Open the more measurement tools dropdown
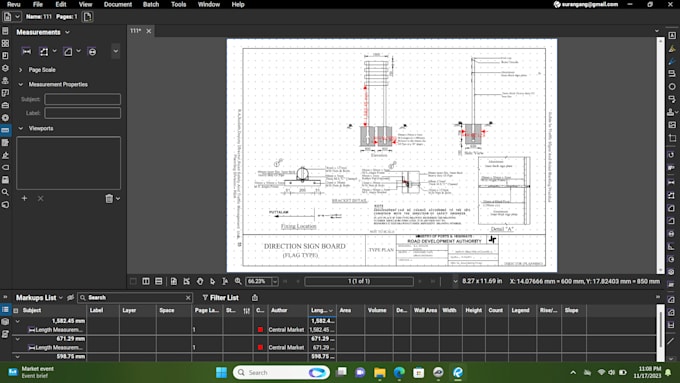Viewport: 680px width, 383px height. [115, 51]
